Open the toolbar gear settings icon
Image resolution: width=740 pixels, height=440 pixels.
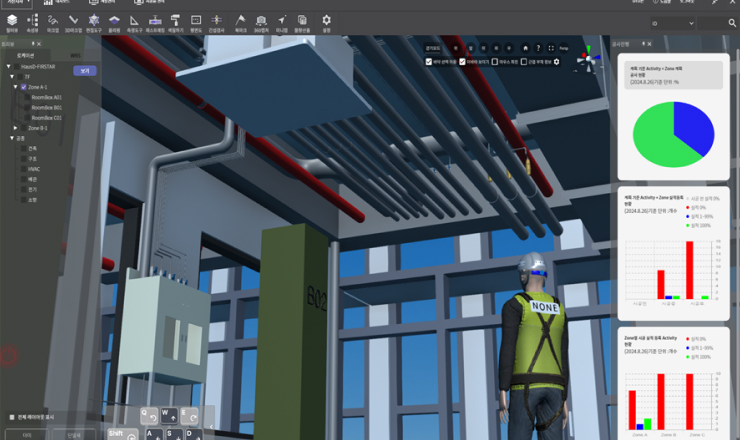pyautogui.click(x=326, y=20)
